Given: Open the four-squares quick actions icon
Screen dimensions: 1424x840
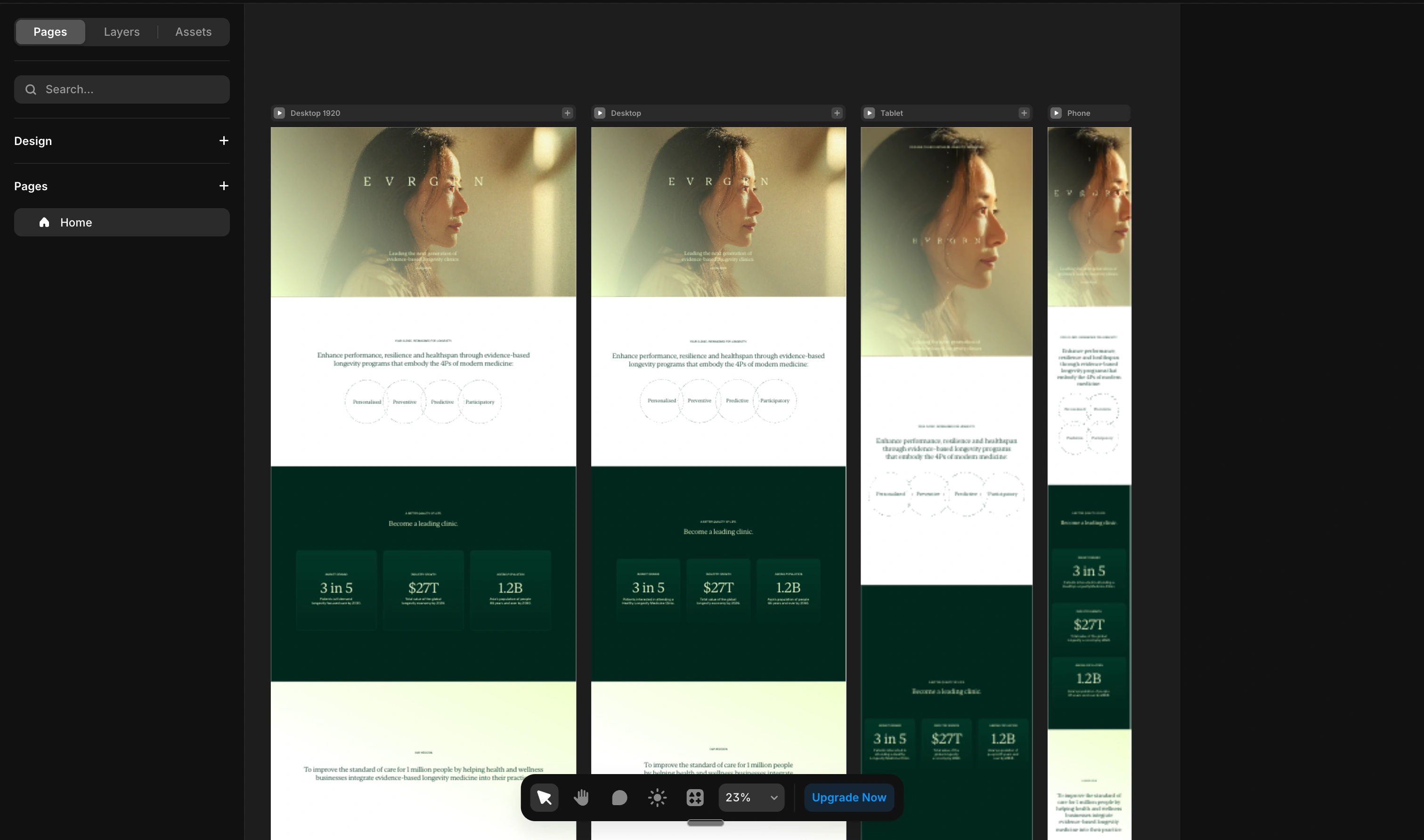Looking at the screenshot, I should point(695,797).
